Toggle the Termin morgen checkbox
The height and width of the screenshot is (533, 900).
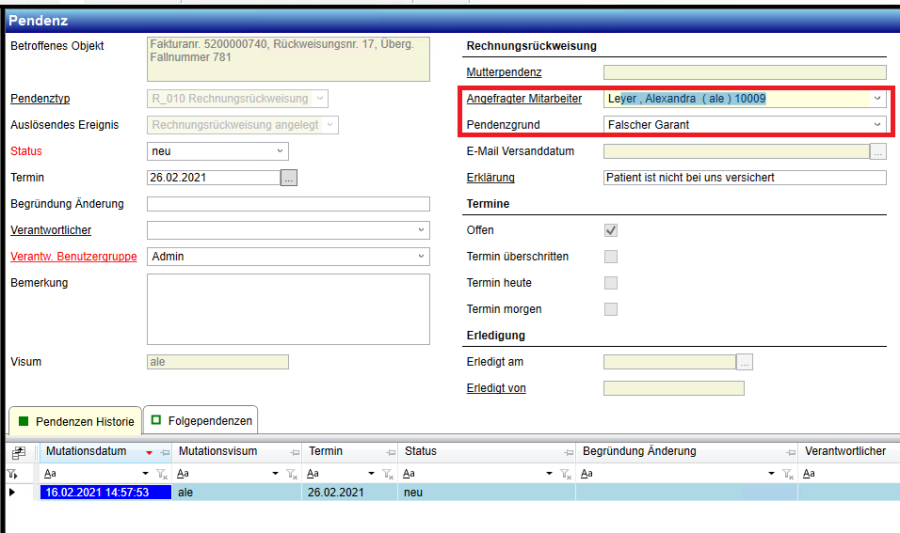[611, 309]
